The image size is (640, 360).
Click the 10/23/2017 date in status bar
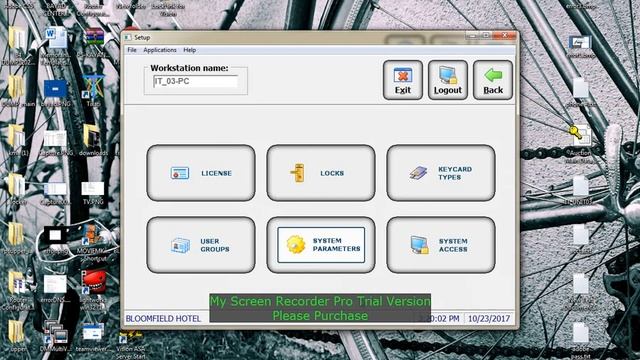click(489, 318)
